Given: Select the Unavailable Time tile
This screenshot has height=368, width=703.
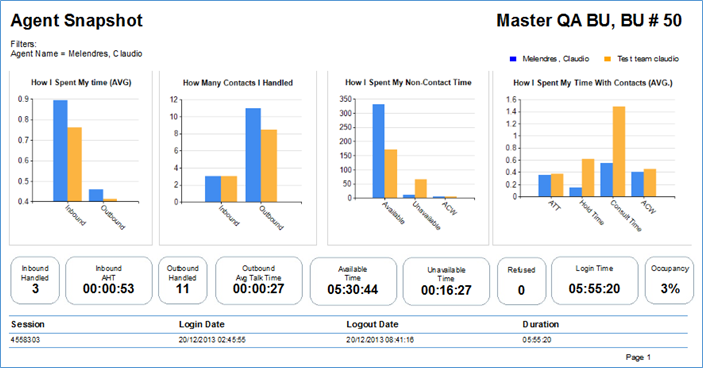Looking at the screenshot, I should coord(446,281).
